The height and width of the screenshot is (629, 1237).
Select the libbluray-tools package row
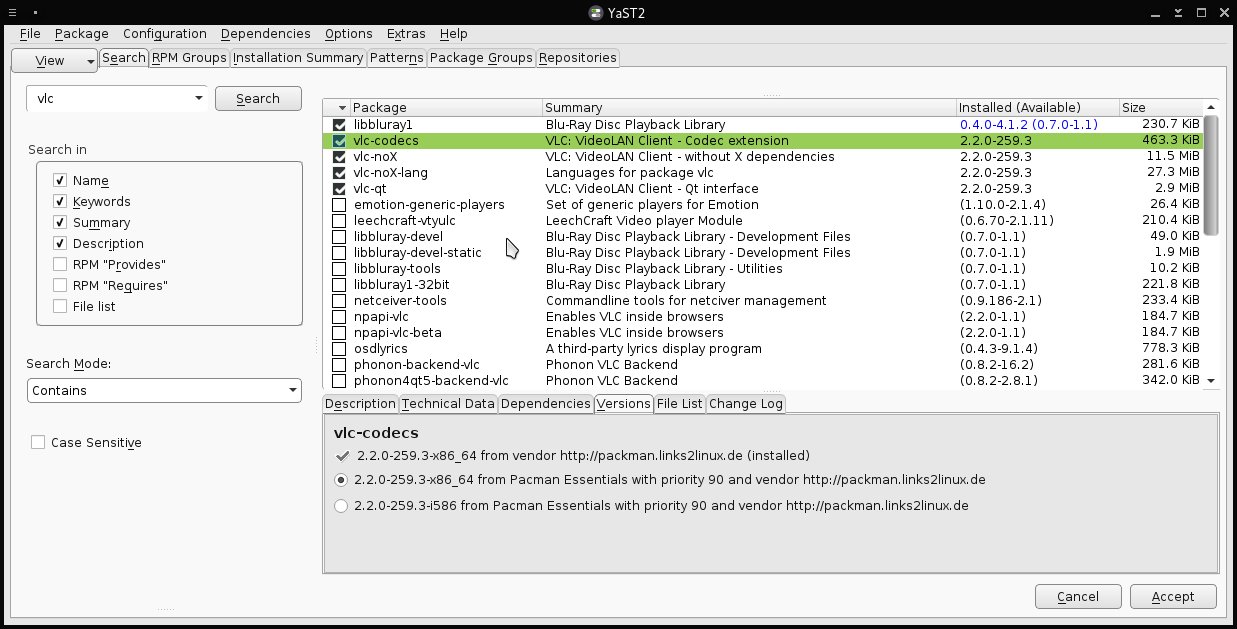(x=765, y=269)
